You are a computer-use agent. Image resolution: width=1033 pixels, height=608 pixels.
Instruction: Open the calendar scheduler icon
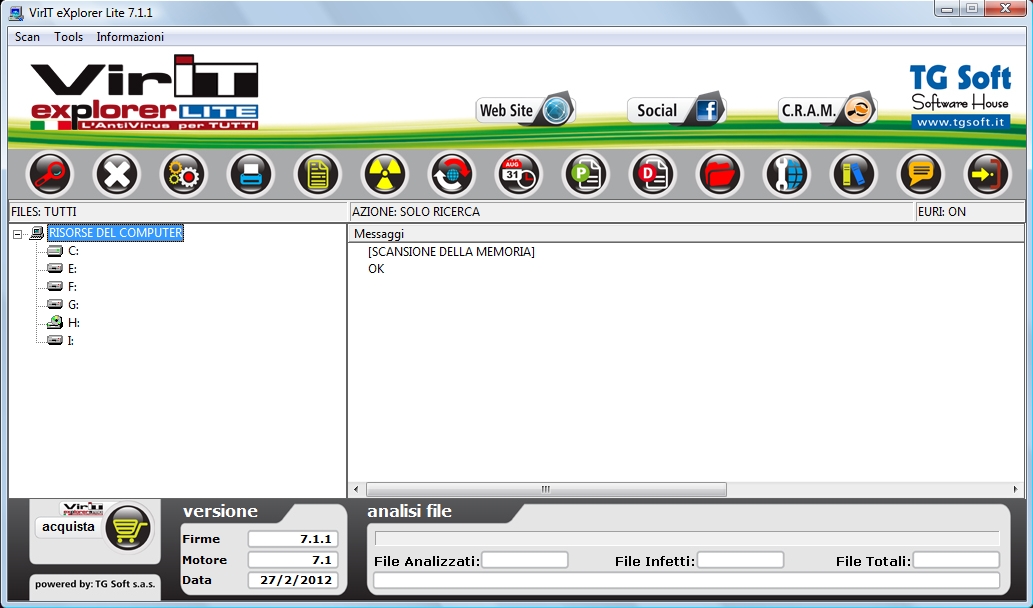click(x=518, y=175)
